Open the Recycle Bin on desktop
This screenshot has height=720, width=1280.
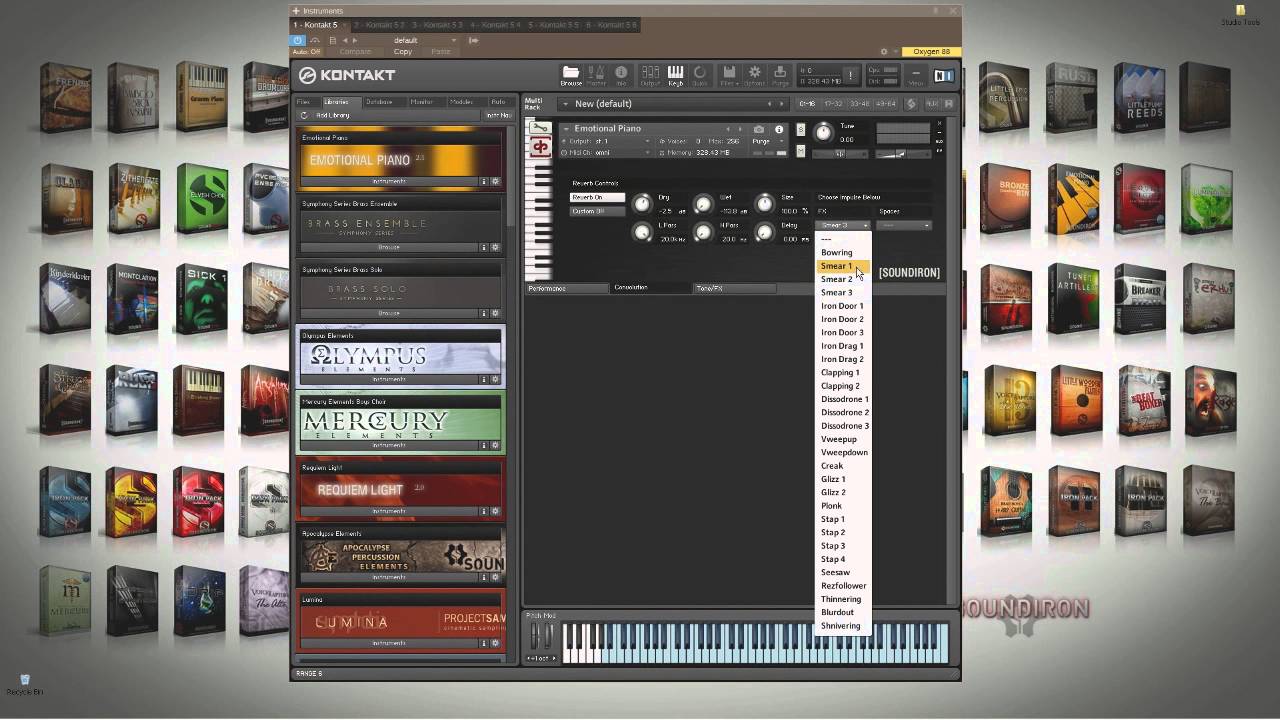(25, 685)
